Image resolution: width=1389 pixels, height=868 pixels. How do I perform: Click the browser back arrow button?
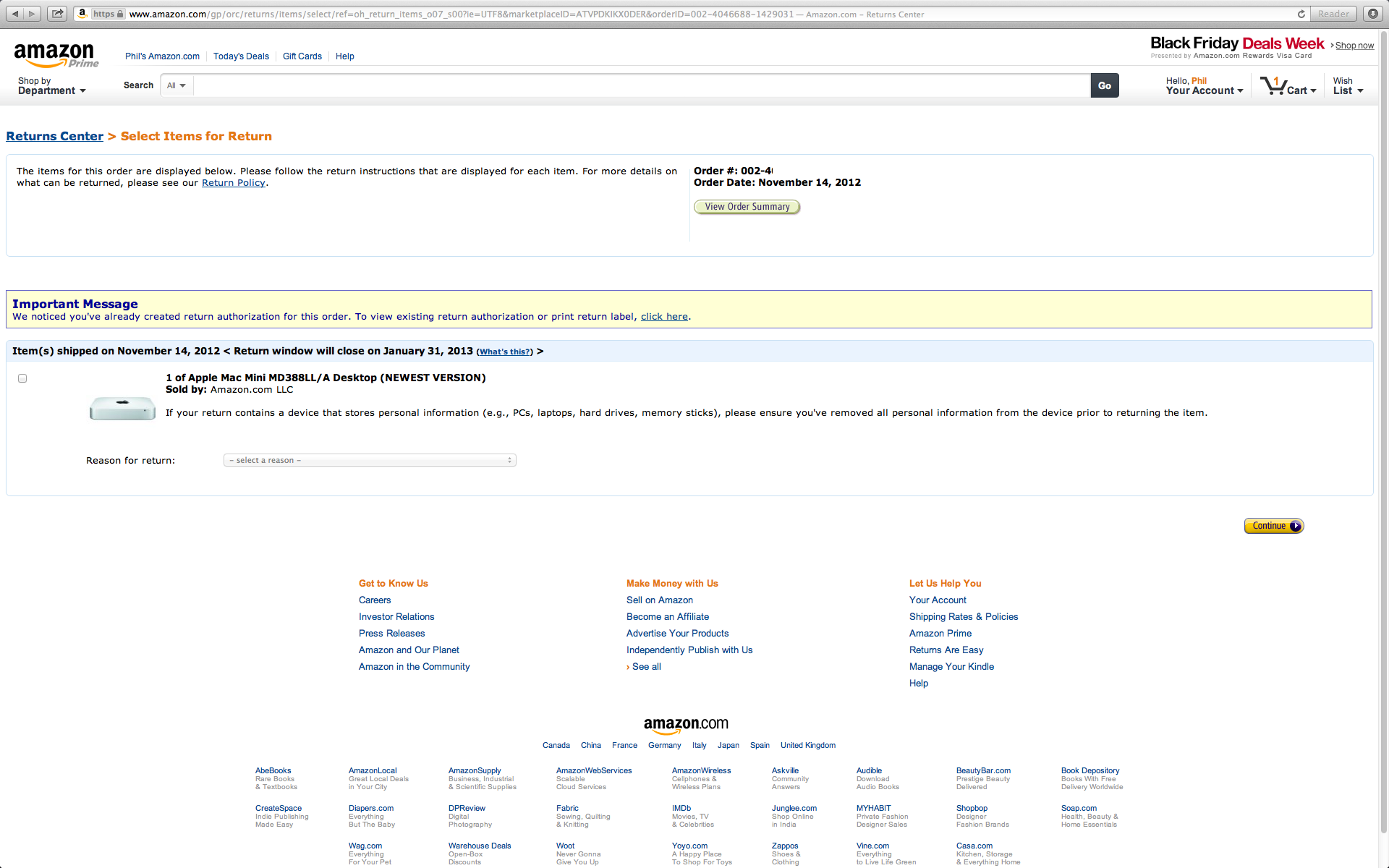(15, 14)
